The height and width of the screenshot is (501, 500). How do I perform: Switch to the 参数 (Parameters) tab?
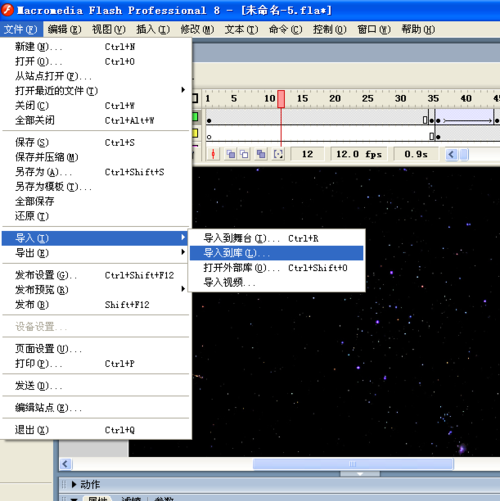(x=164, y=499)
